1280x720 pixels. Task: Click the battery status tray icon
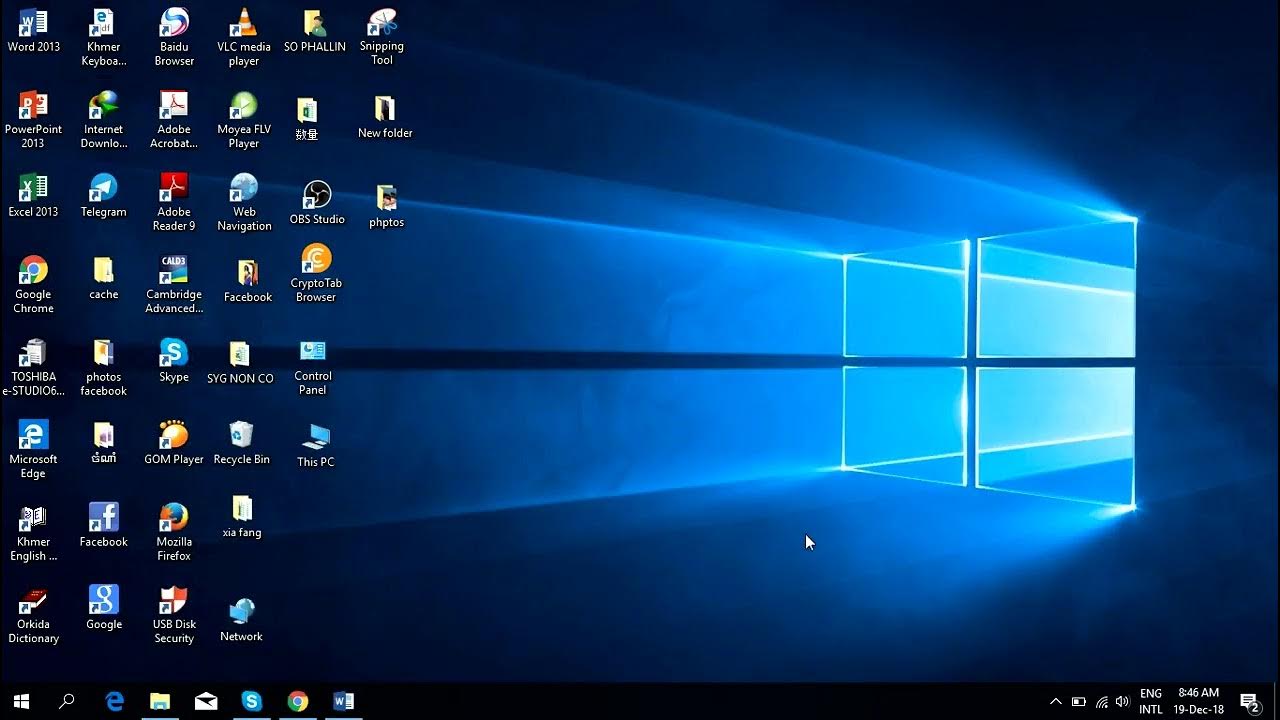coord(1079,702)
